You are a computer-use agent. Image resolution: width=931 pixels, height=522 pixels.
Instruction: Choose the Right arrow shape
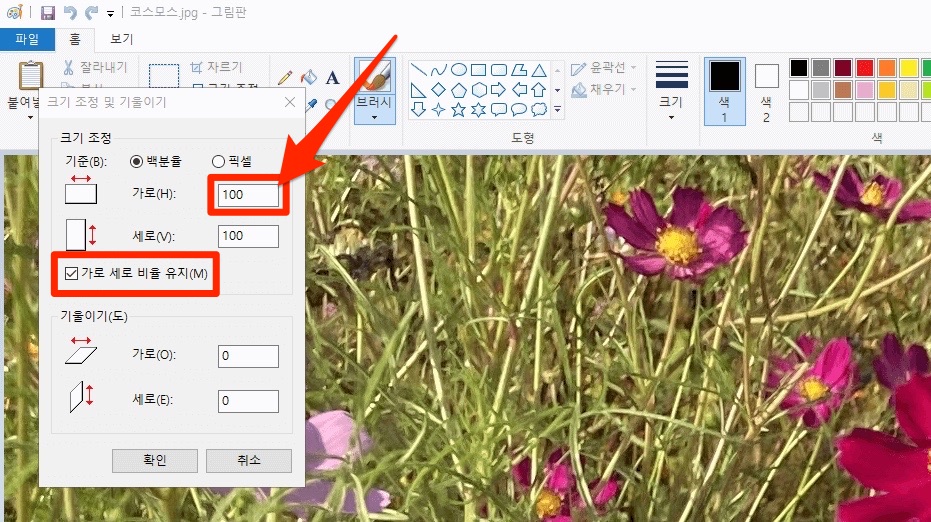tap(499, 90)
